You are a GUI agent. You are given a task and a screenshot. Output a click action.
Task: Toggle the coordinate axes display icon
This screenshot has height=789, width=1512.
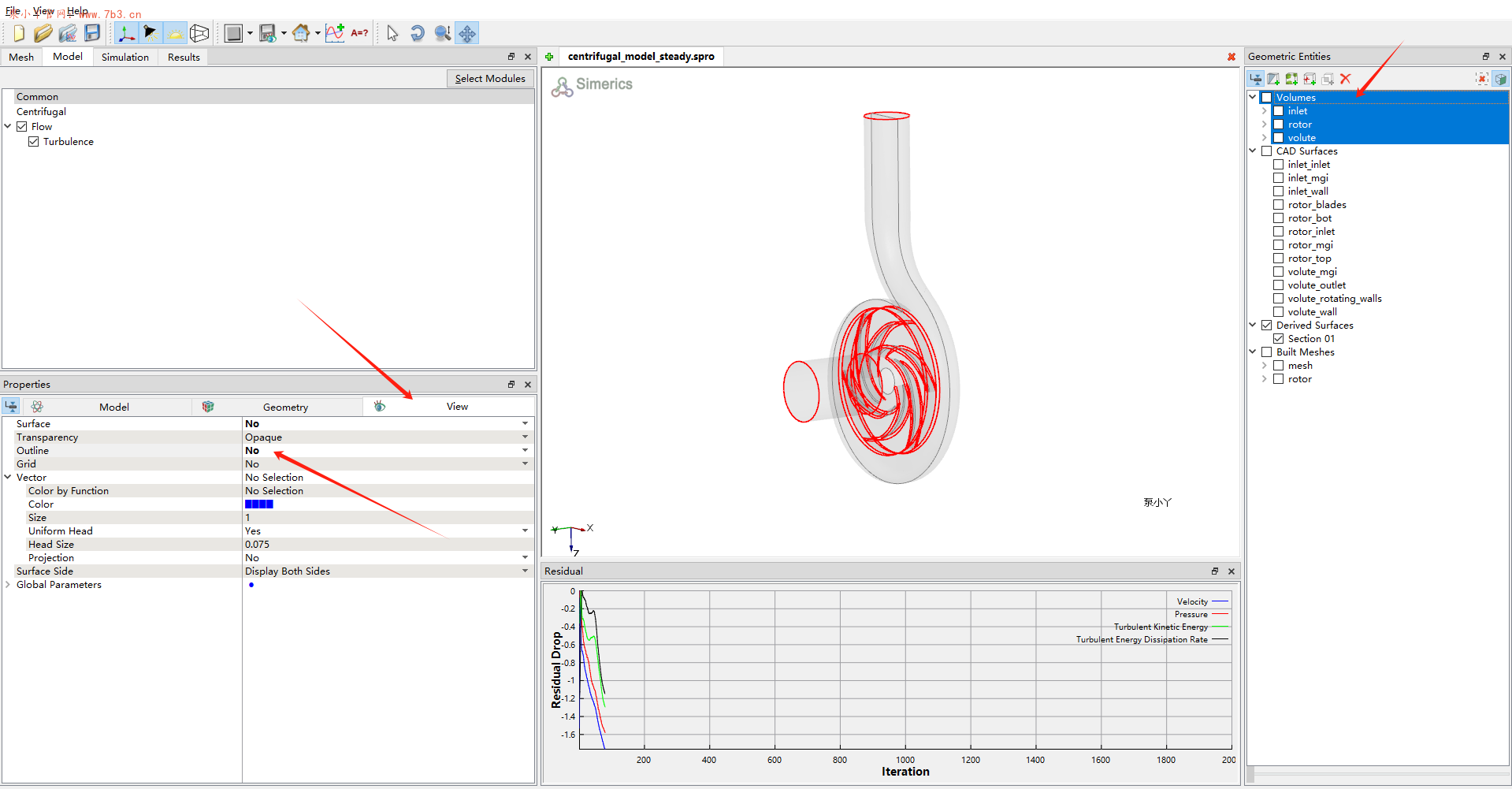(x=126, y=33)
